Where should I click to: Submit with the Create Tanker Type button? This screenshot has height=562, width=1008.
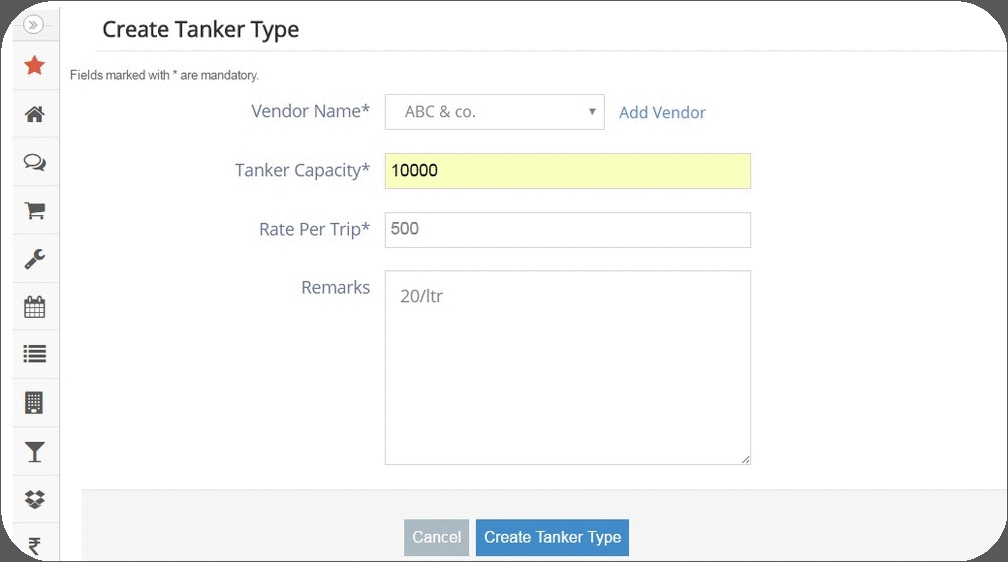pos(552,537)
